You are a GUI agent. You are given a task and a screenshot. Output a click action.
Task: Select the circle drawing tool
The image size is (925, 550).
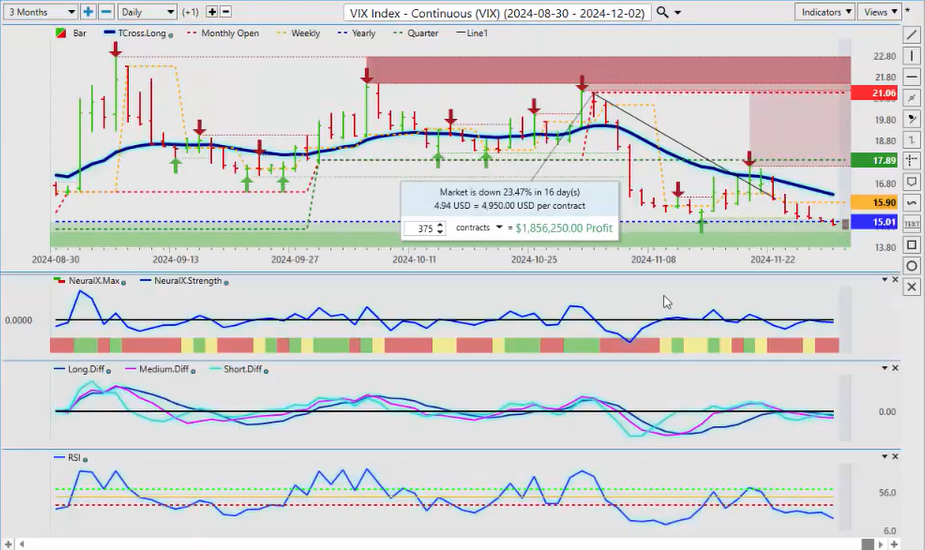point(911,266)
